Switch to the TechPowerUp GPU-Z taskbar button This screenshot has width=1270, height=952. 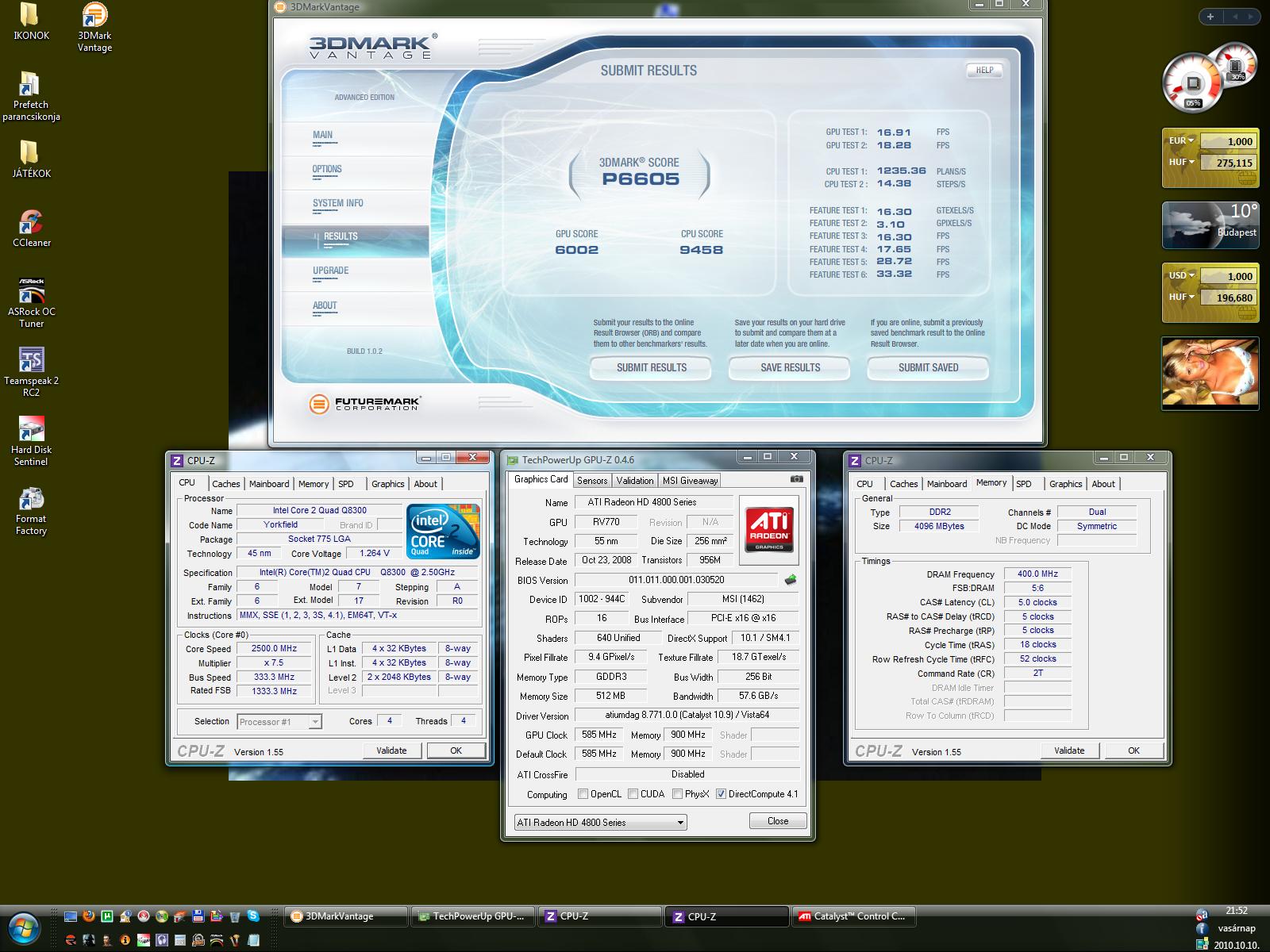tap(474, 916)
